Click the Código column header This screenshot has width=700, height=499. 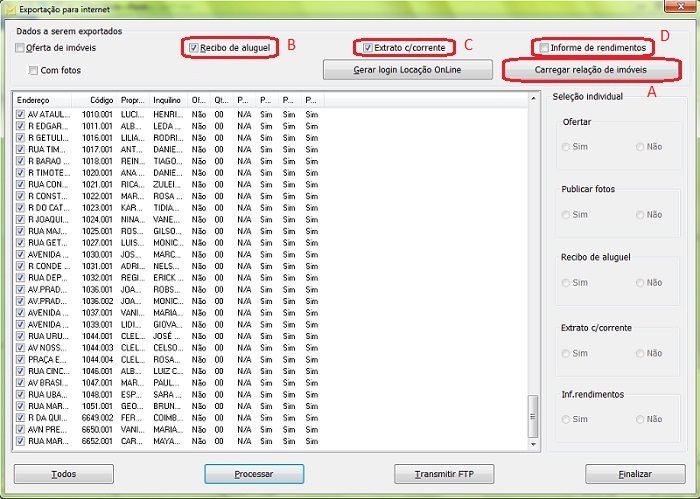101,100
